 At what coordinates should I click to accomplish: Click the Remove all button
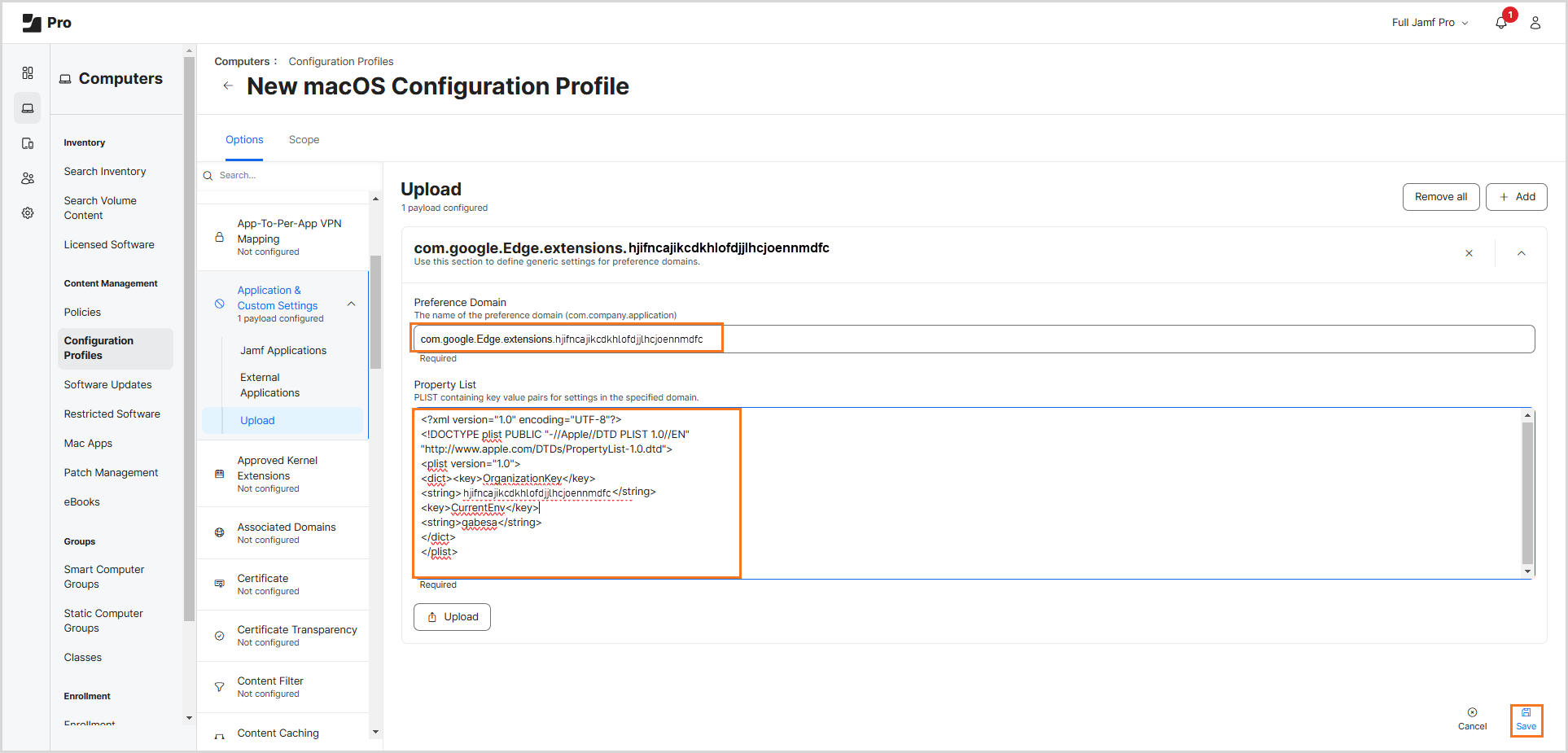(x=1441, y=197)
